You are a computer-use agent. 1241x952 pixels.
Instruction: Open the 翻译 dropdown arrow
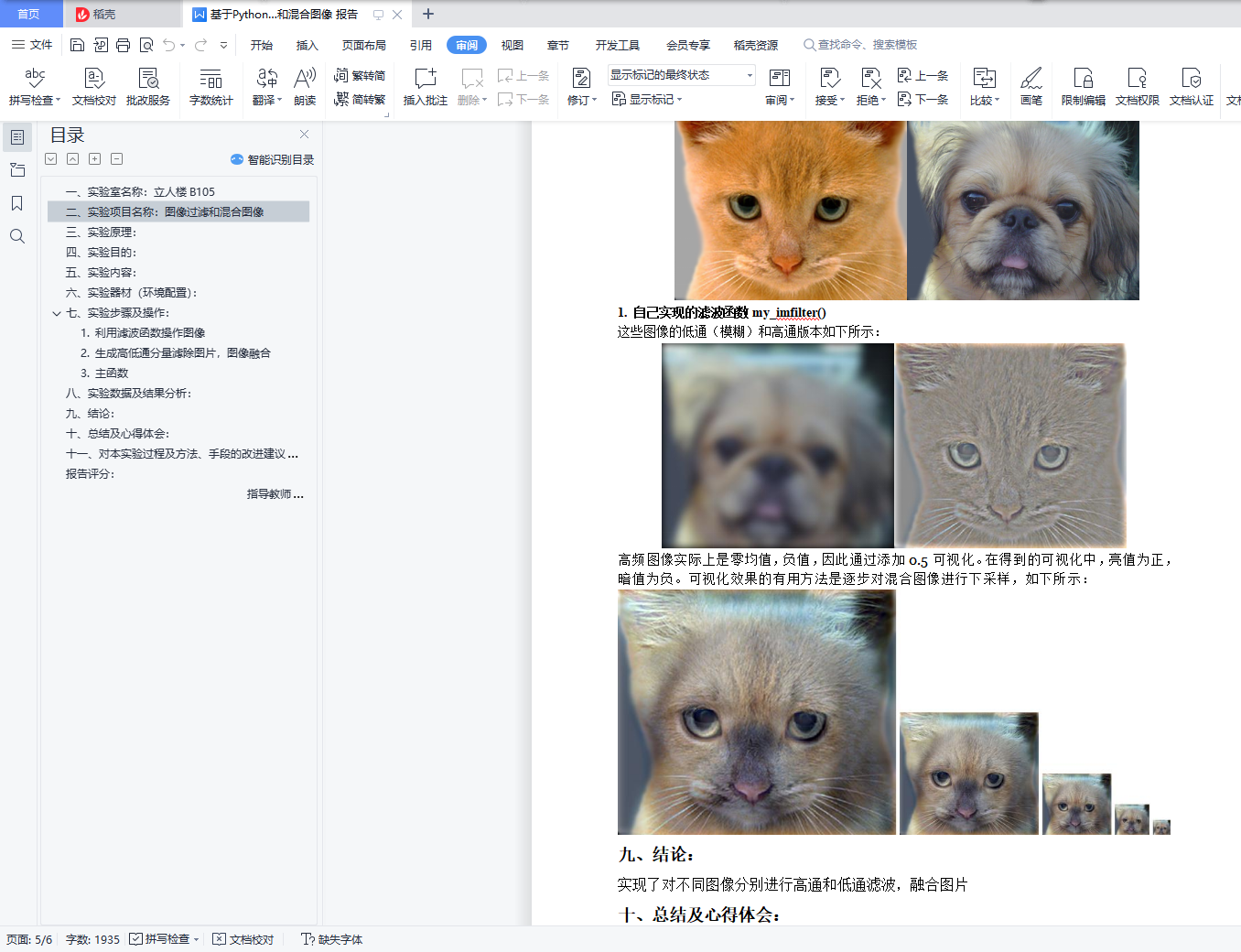click(x=279, y=101)
